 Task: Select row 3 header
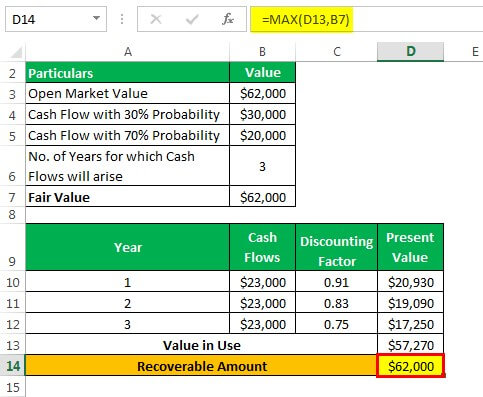point(12,94)
